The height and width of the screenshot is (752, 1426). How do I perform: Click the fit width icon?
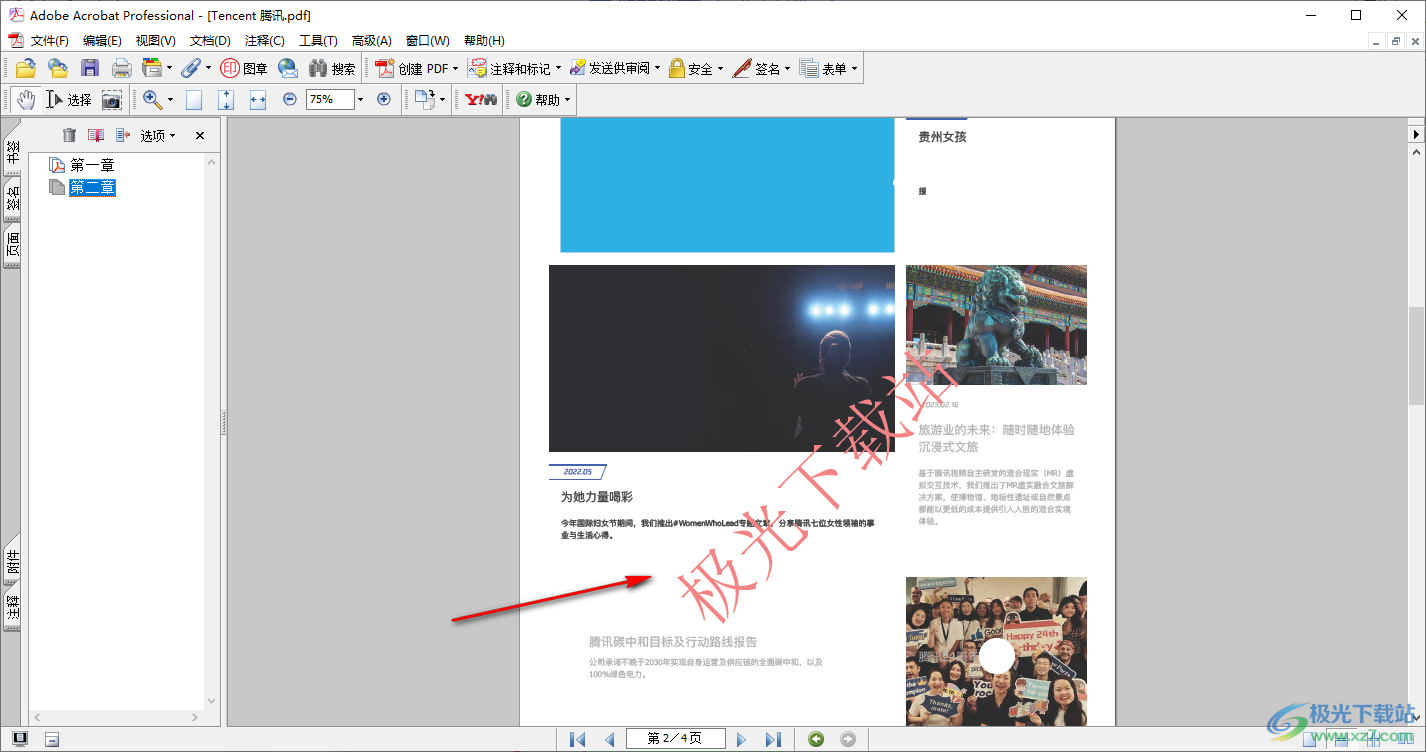point(258,99)
